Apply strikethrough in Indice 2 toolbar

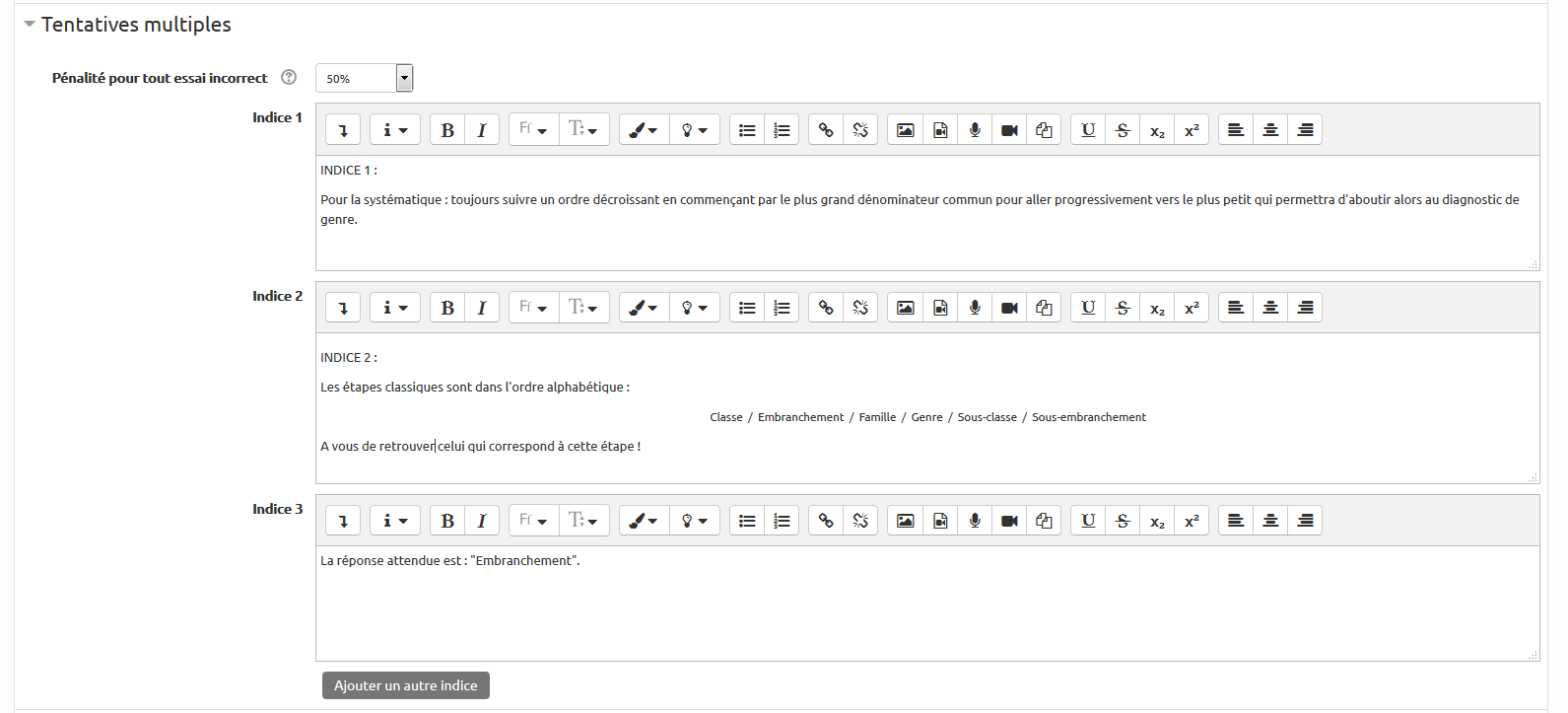coord(1123,309)
